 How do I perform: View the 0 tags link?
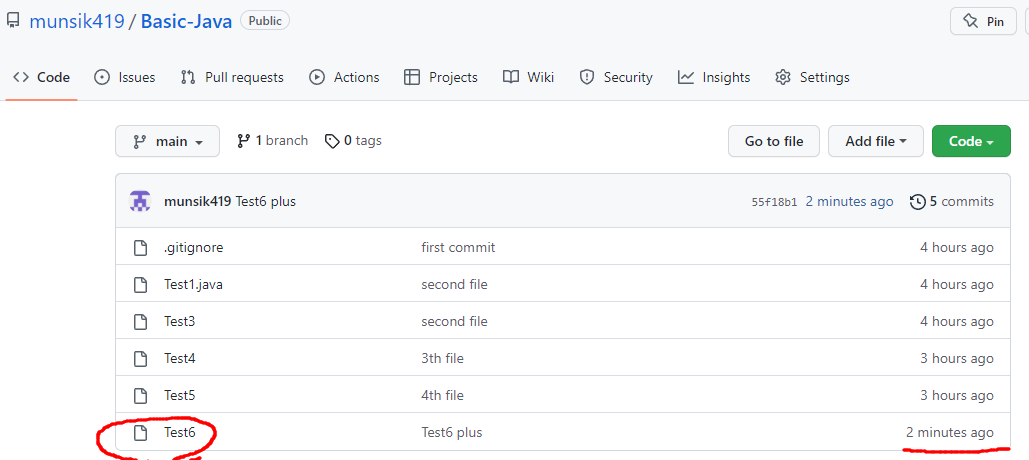[x=353, y=140]
